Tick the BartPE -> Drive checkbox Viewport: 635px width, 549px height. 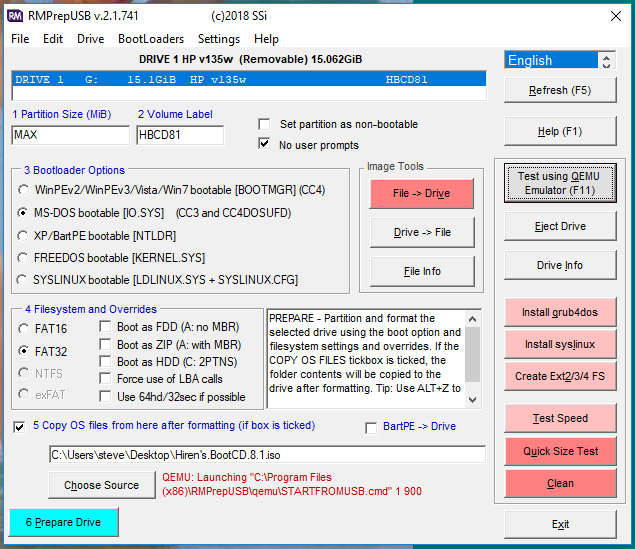click(371, 428)
